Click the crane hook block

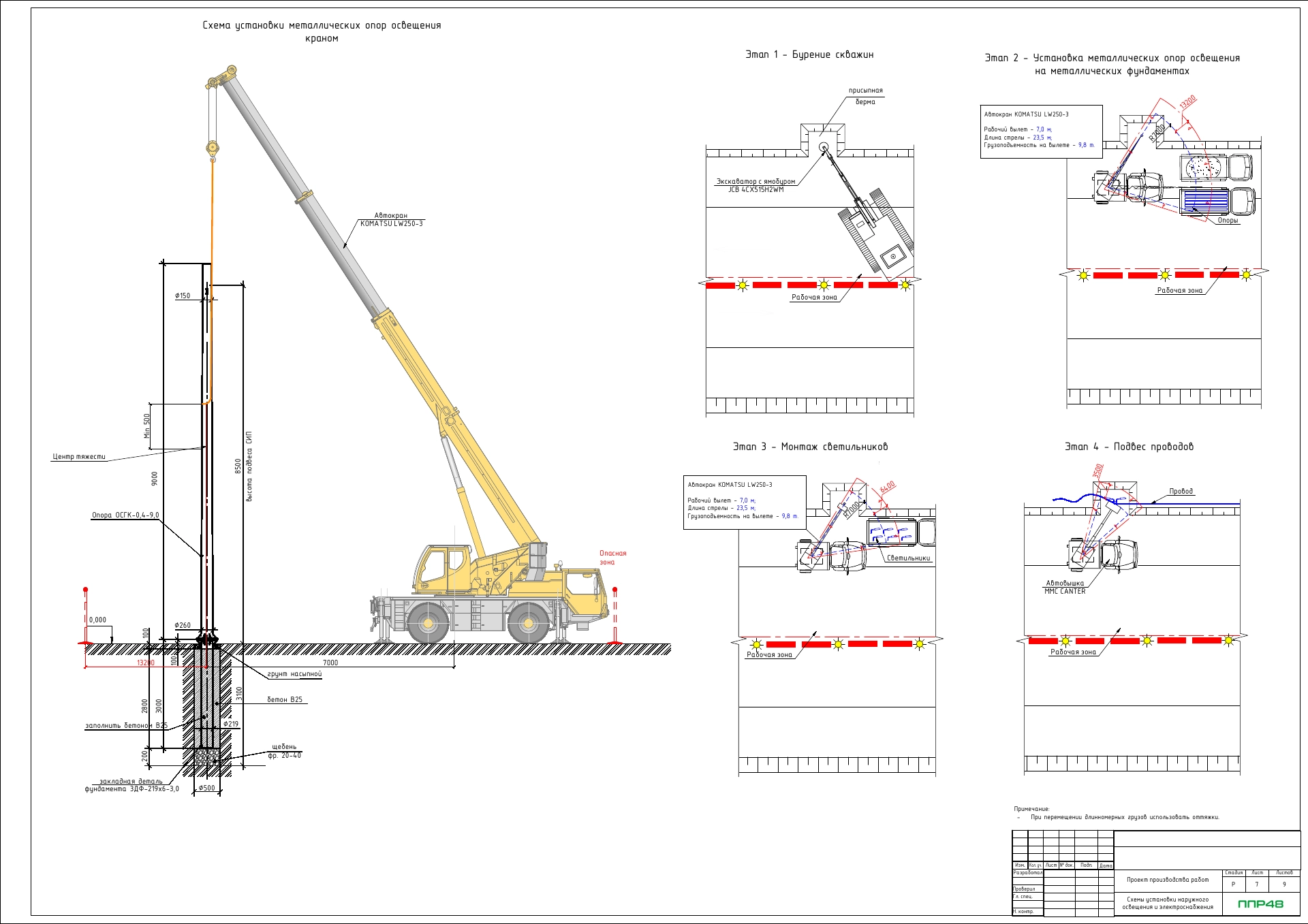click(x=213, y=149)
